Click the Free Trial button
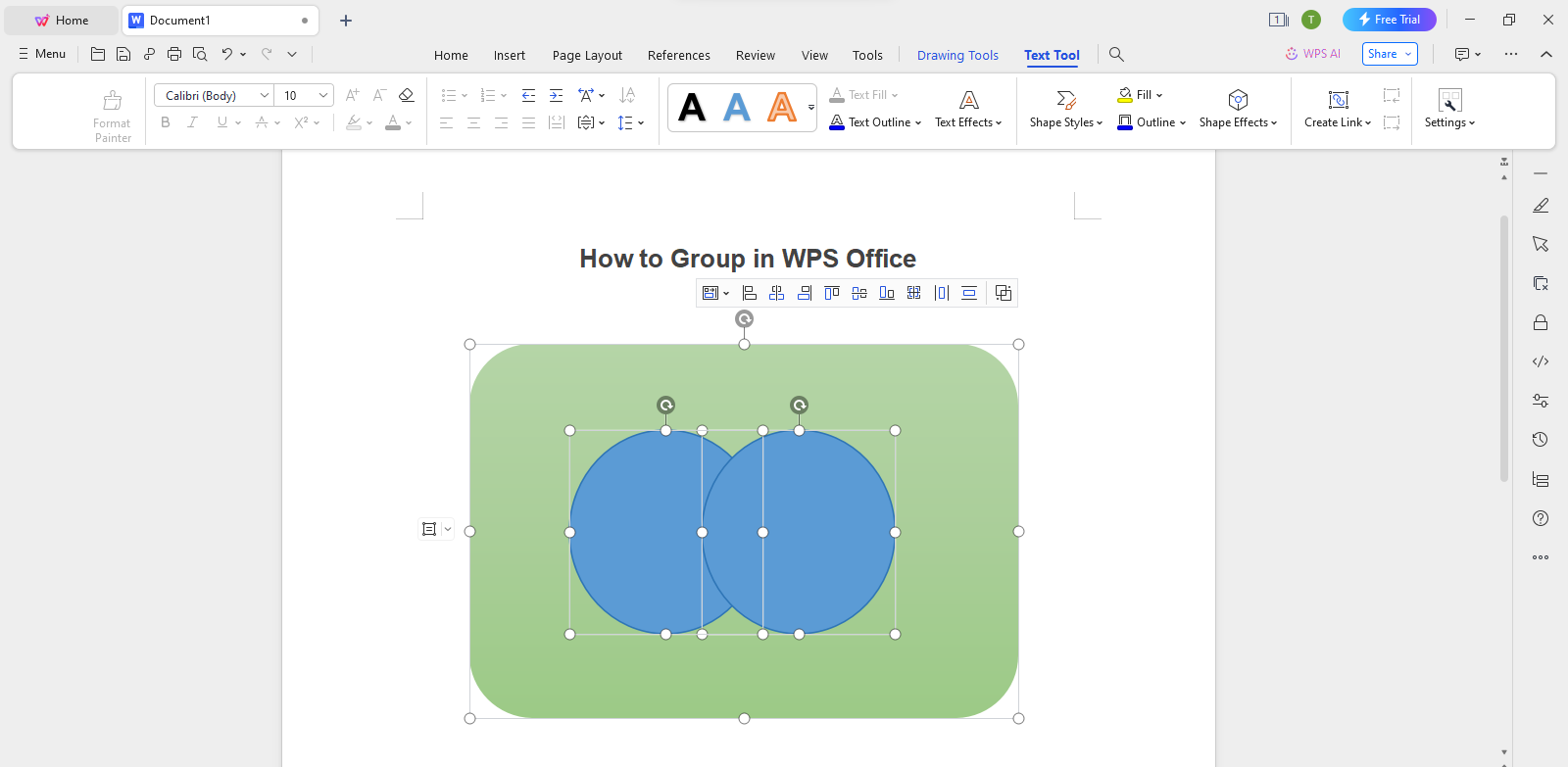 coord(1389,20)
